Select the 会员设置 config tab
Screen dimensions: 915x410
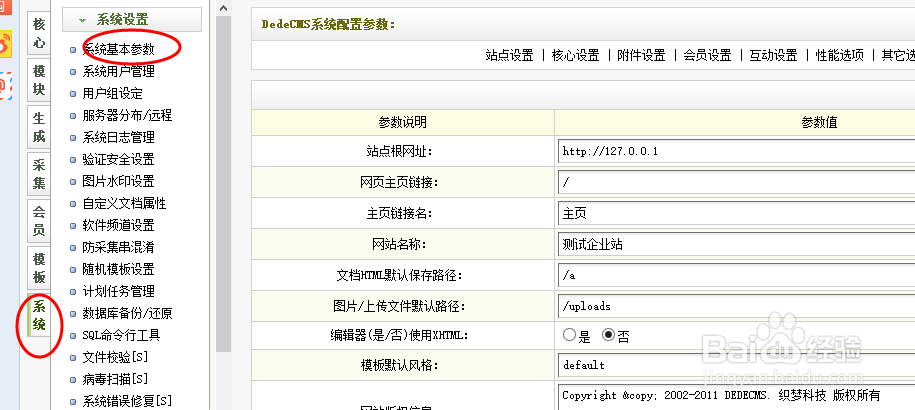pos(707,56)
